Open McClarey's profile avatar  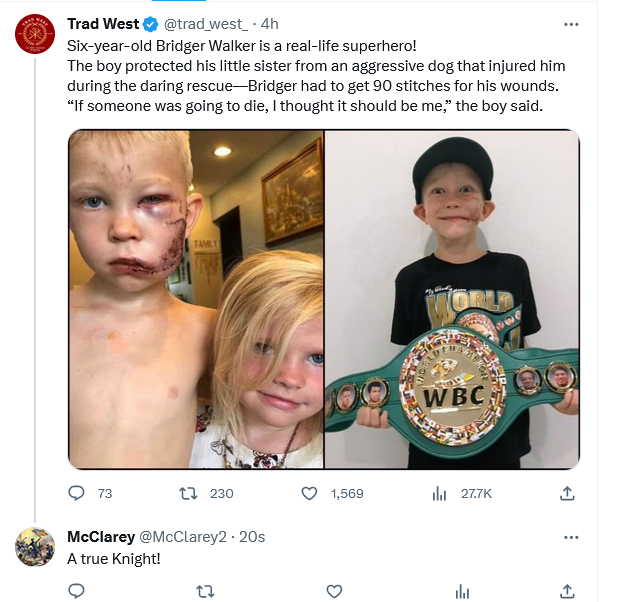pyautogui.click(x=35, y=546)
